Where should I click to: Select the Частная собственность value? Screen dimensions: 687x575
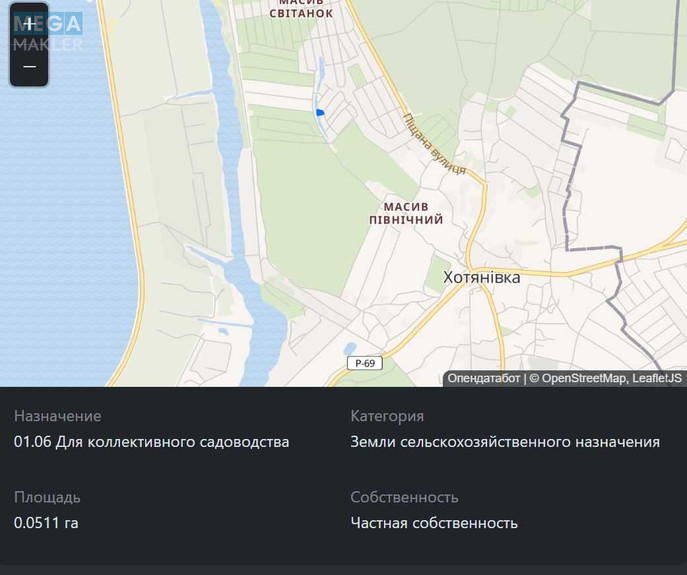pyautogui.click(x=434, y=523)
